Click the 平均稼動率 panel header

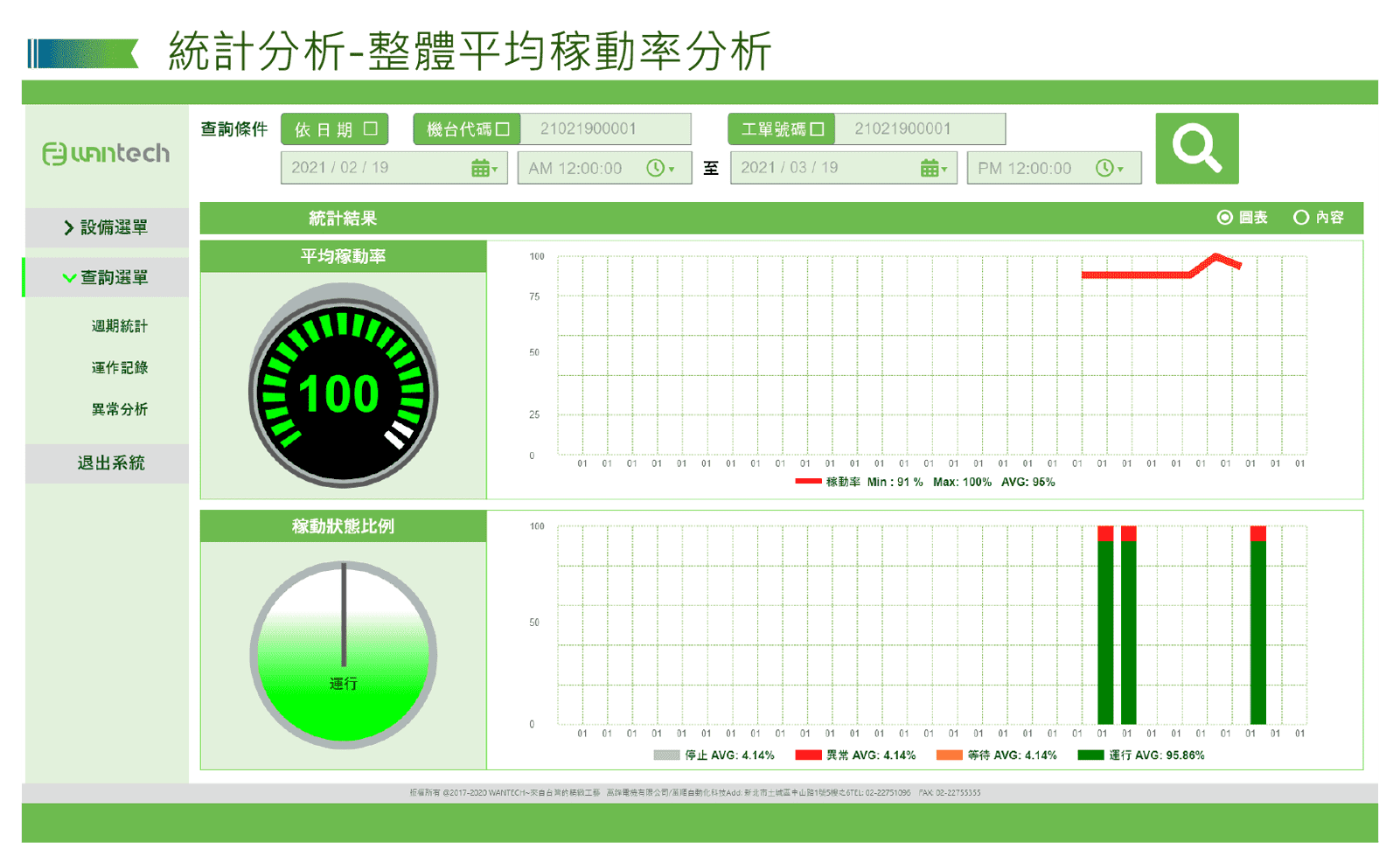point(343,256)
